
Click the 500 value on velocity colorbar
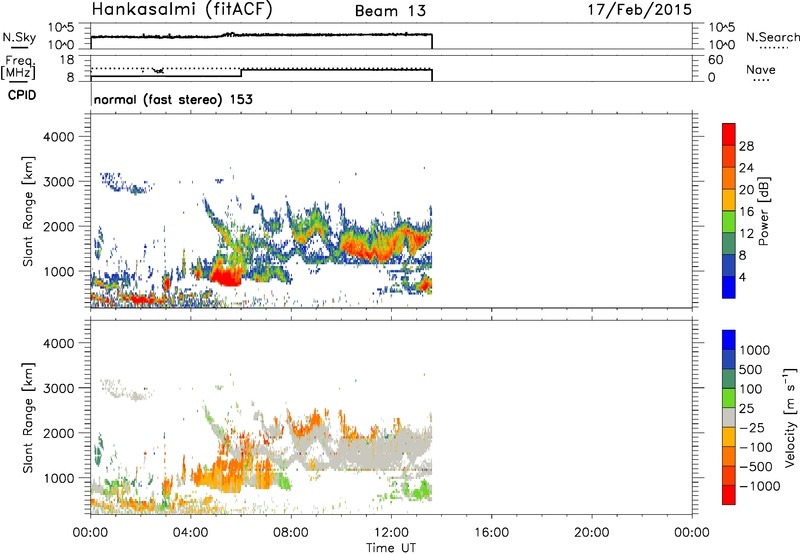click(749, 370)
